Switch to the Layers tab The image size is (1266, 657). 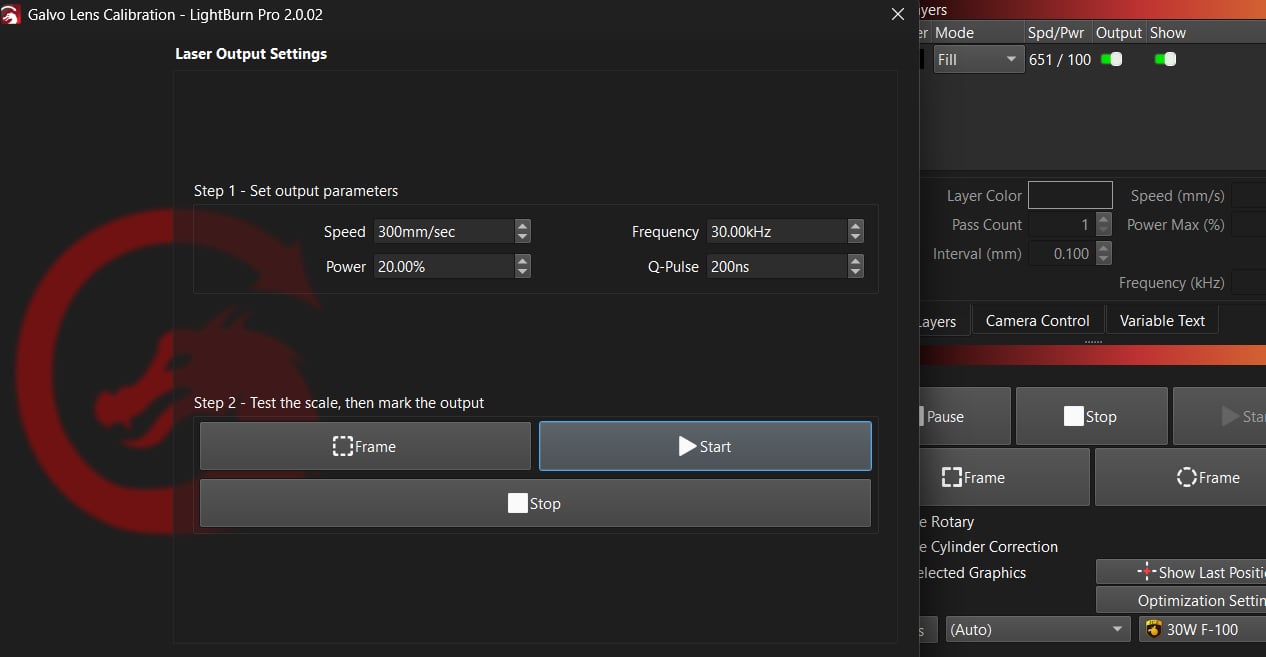pyautogui.click(x=943, y=321)
